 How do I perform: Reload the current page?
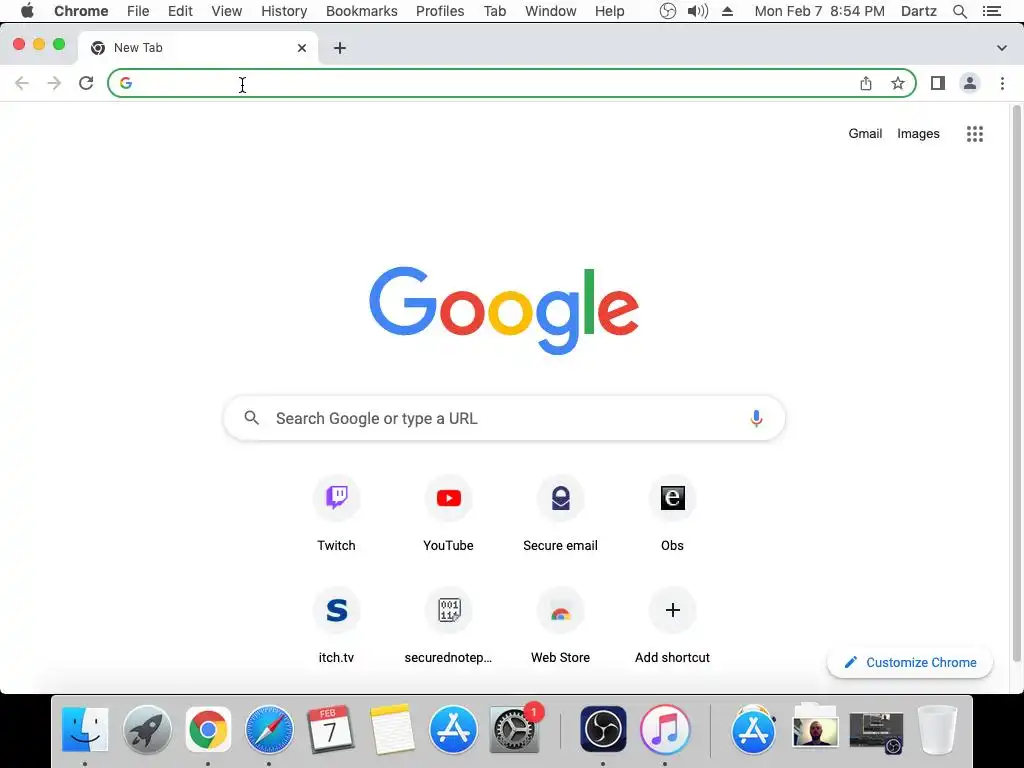pyautogui.click(x=86, y=83)
